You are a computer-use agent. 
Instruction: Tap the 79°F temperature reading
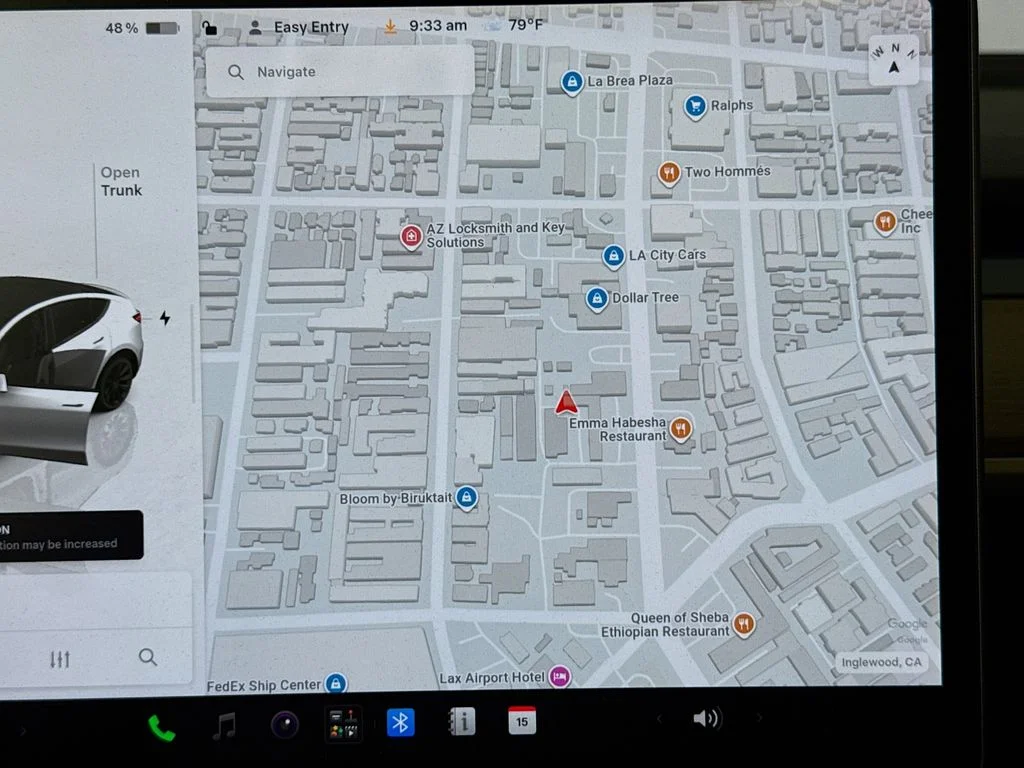click(525, 25)
